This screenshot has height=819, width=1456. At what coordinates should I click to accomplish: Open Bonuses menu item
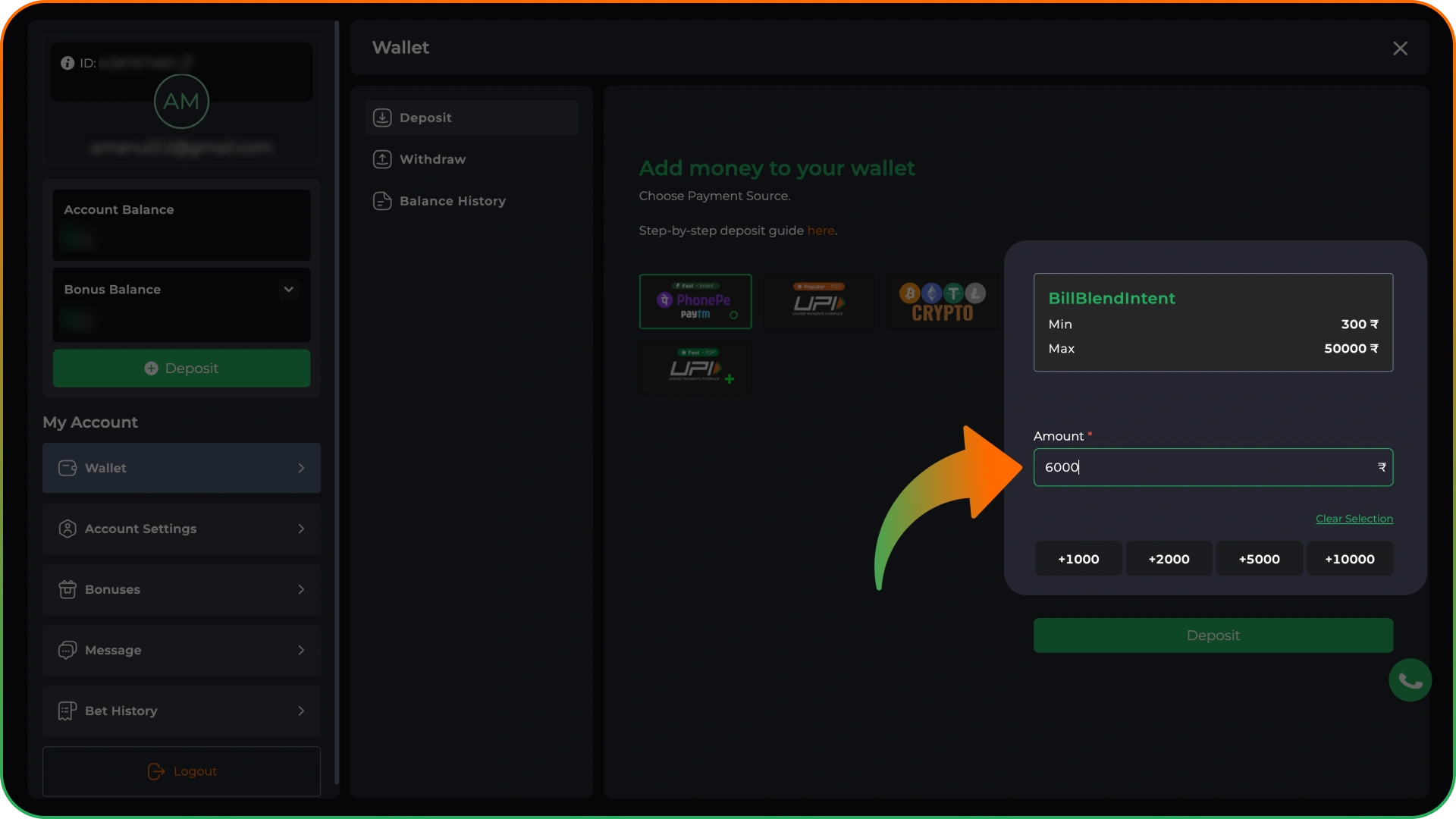pyautogui.click(x=181, y=589)
